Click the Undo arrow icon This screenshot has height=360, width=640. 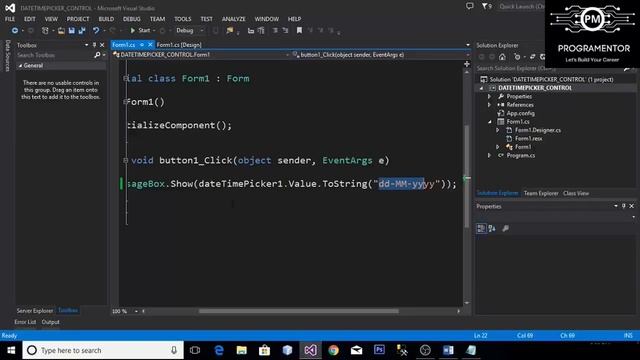coord(96,31)
